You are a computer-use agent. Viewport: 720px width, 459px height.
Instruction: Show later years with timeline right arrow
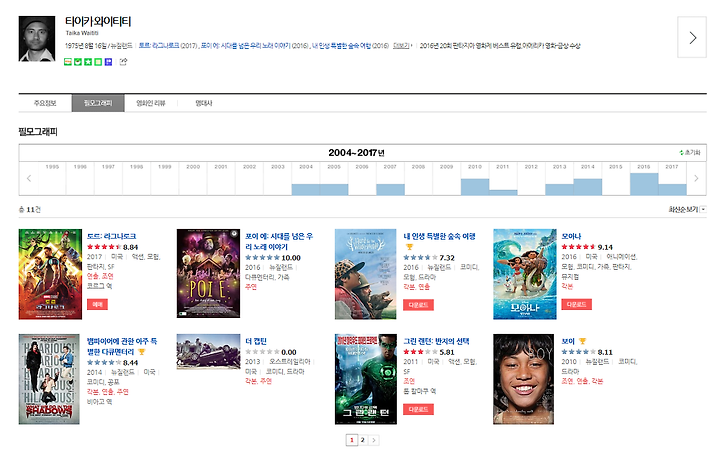click(x=696, y=178)
